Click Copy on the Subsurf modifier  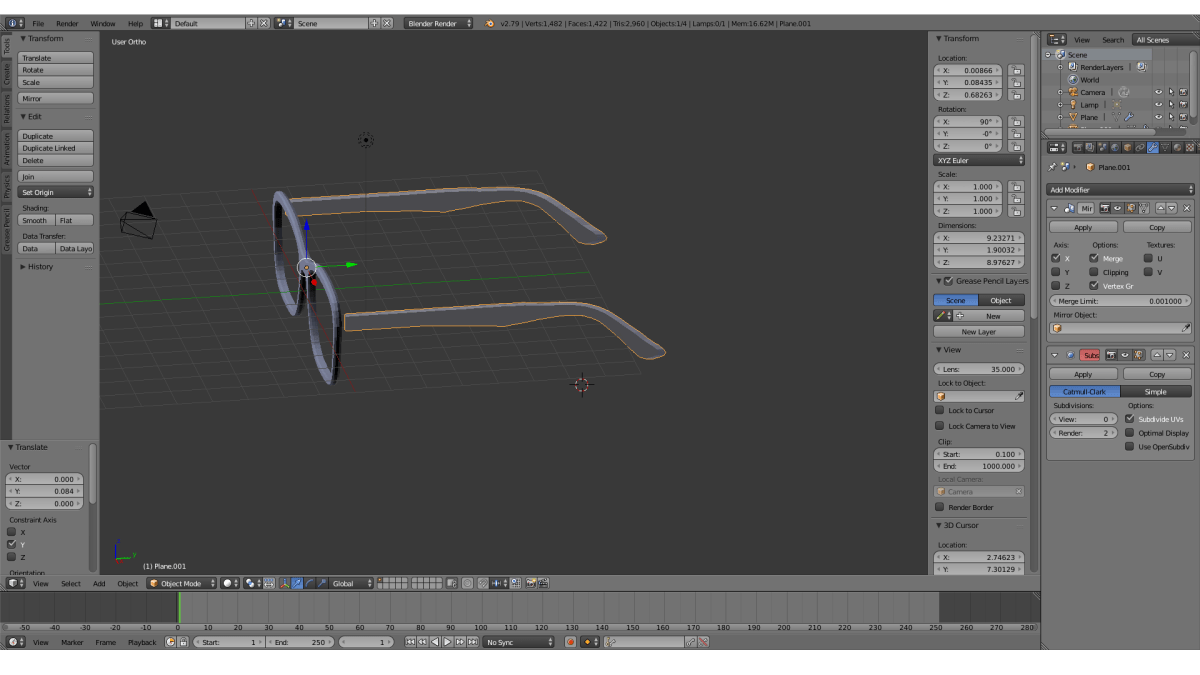pyautogui.click(x=1157, y=374)
